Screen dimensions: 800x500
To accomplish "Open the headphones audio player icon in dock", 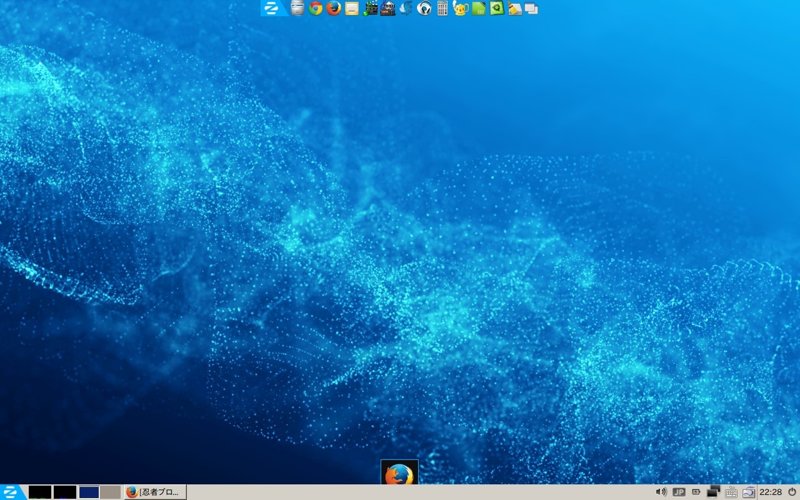I will pos(424,8).
